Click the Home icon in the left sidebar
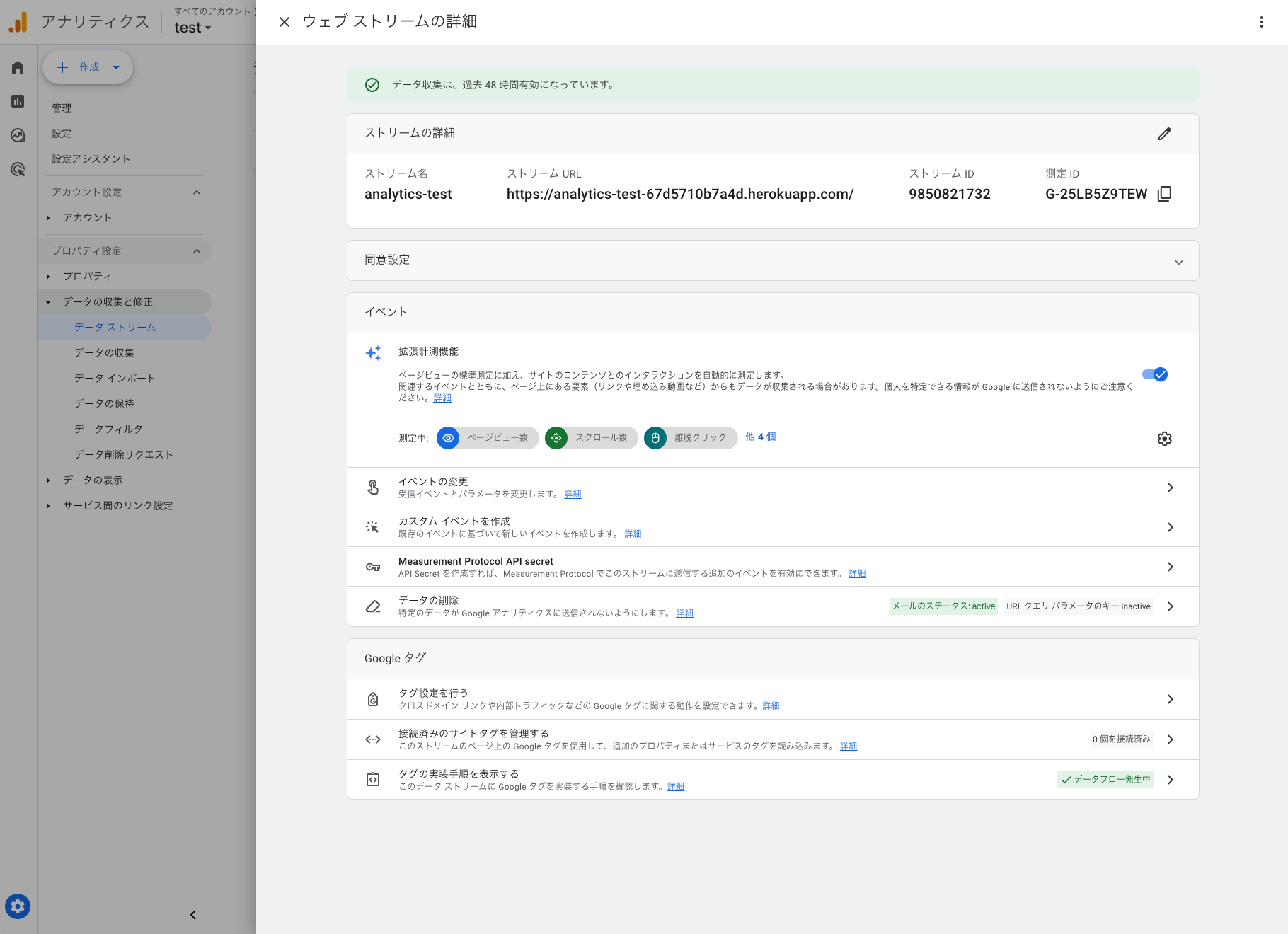 (x=17, y=67)
